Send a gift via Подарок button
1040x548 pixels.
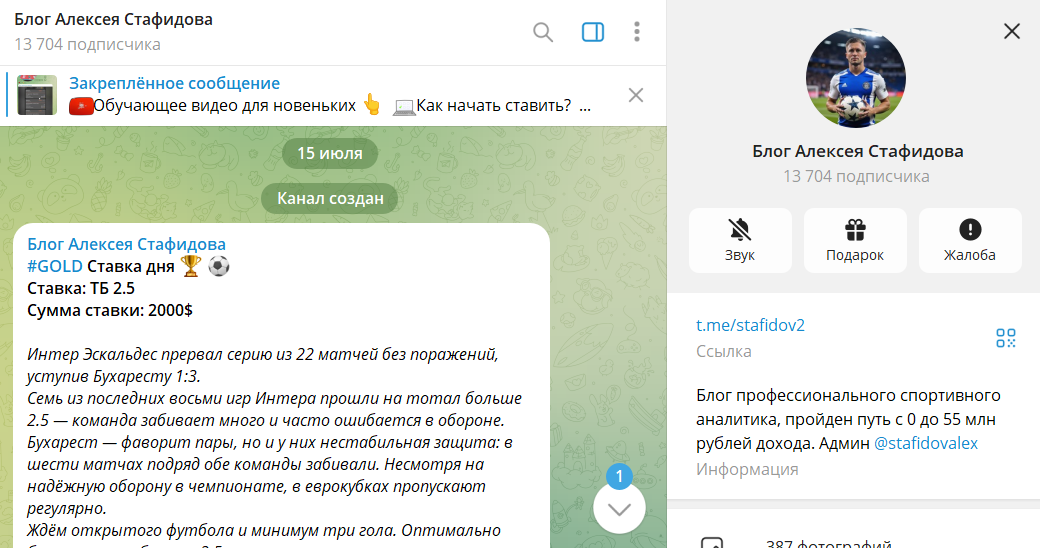(855, 240)
